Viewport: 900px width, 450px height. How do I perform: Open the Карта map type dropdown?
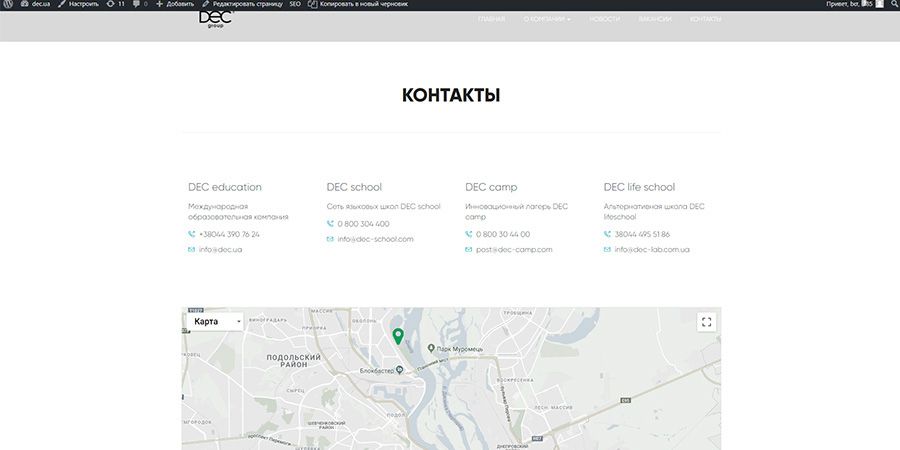pyautogui.click(x=216, y=322)
